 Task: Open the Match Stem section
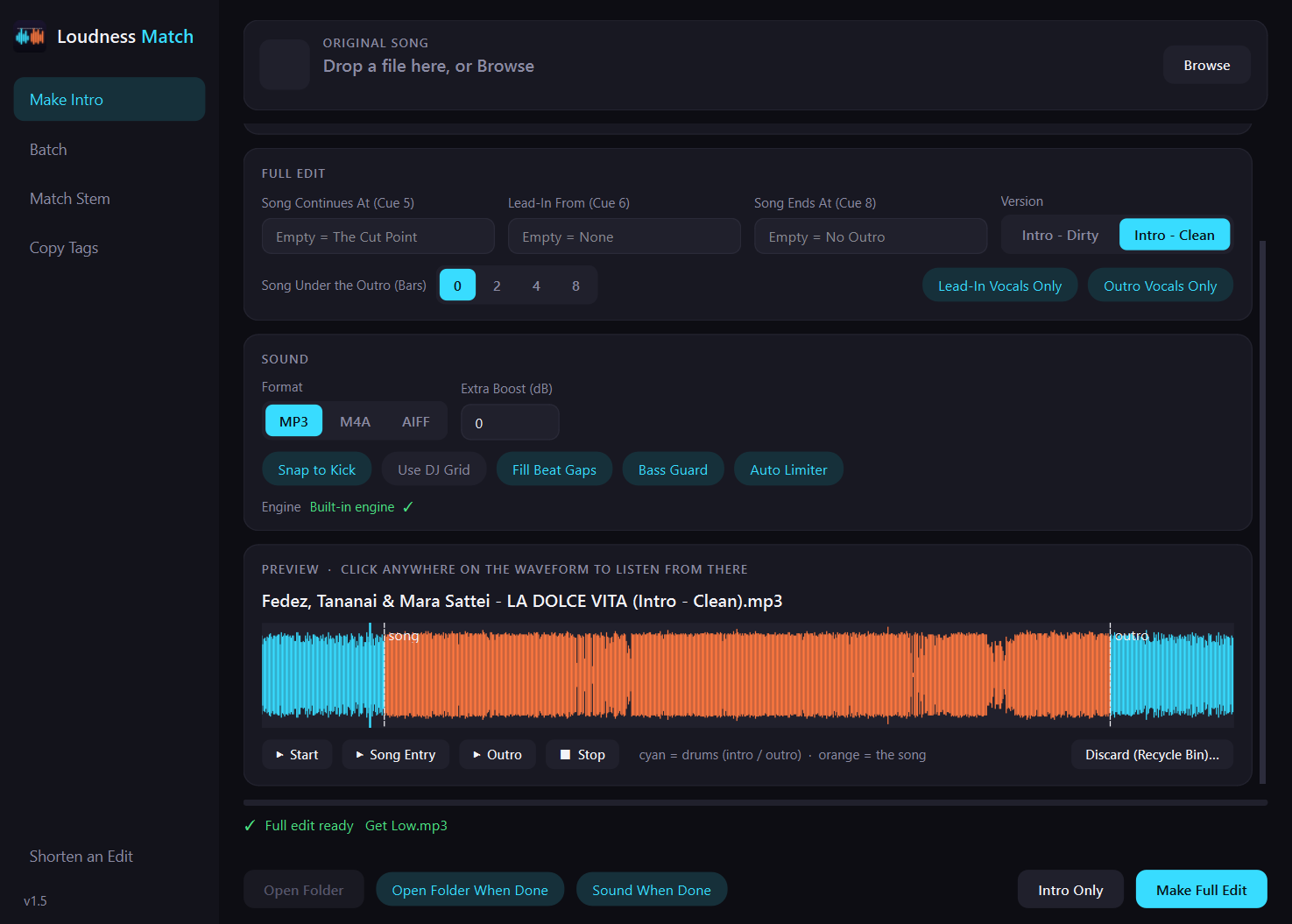[x=109, y=198]
